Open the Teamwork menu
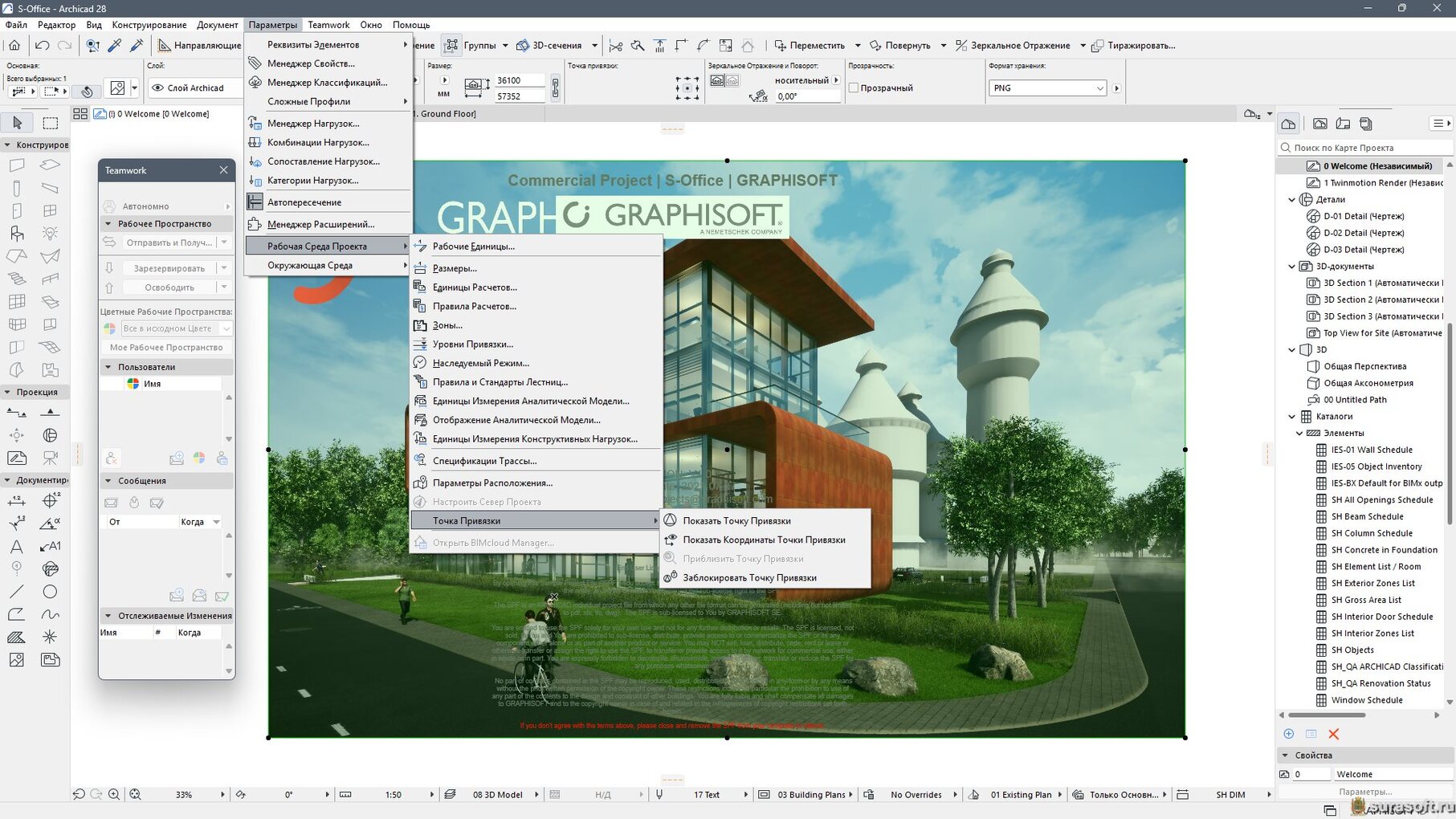Viewport: 1456px width, 819px height. [x=328, y=25]
